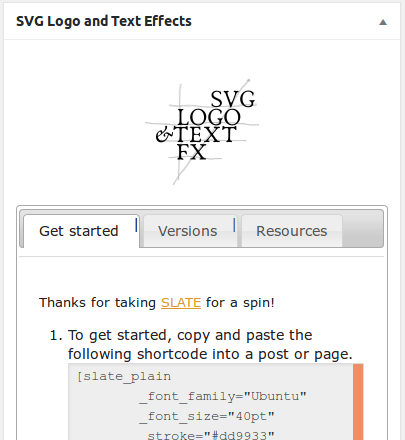Follow the SLATE hyperlink
This screenshot has height=440, width=405.
(181, 303)
